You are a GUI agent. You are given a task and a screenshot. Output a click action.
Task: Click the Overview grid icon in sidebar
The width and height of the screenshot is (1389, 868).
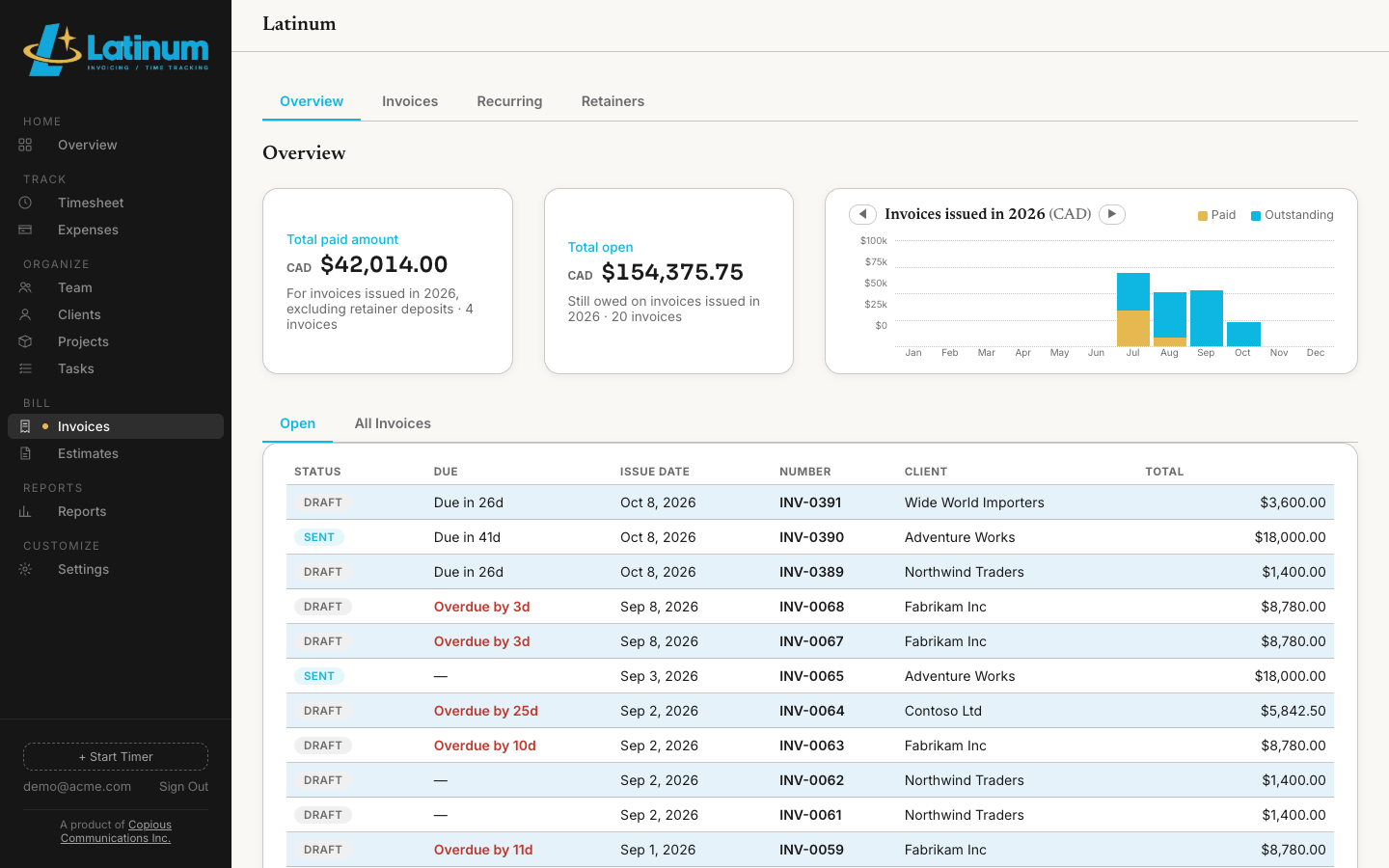click(25, 145)
